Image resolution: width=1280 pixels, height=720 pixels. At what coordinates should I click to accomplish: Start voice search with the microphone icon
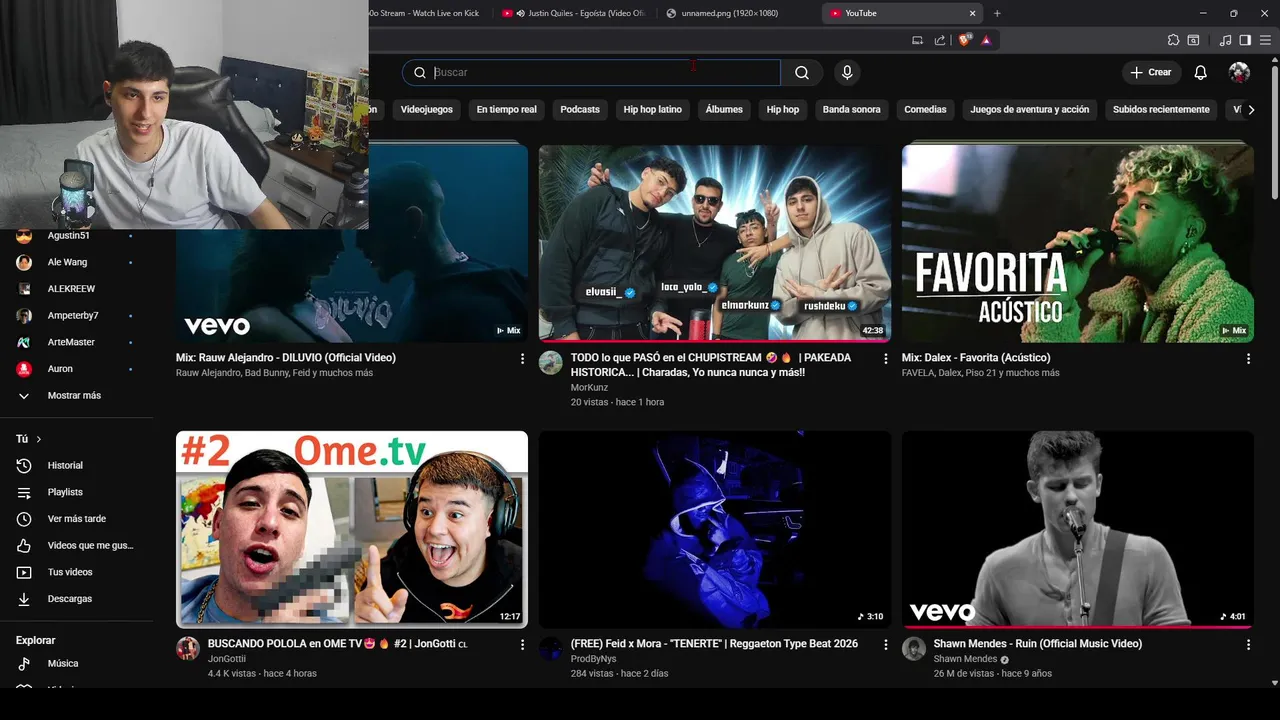(x=847, y=72)
